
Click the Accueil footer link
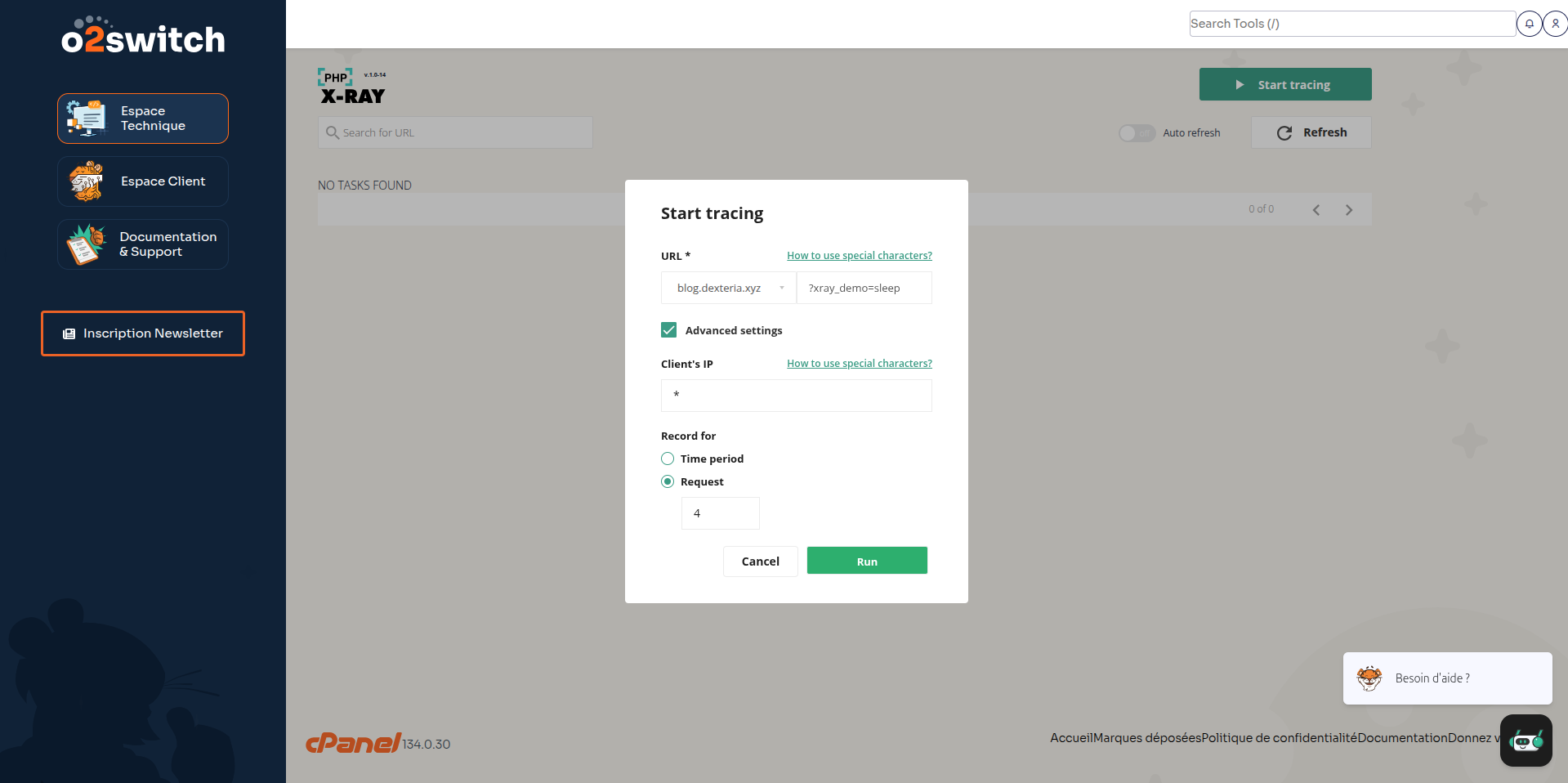point(1071,738)
